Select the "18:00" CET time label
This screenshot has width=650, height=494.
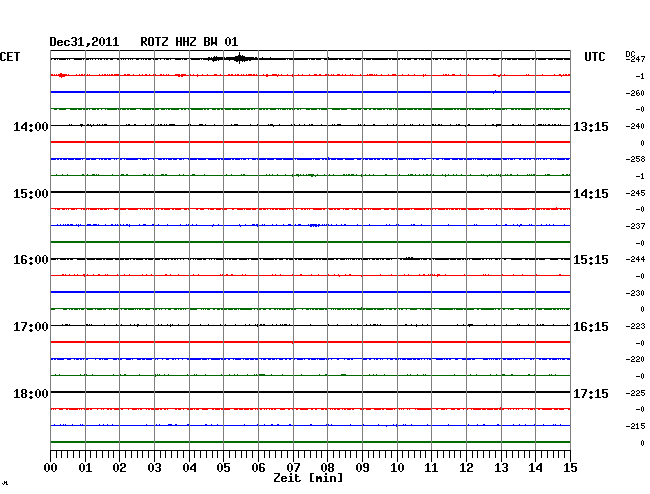coord(31,393)
